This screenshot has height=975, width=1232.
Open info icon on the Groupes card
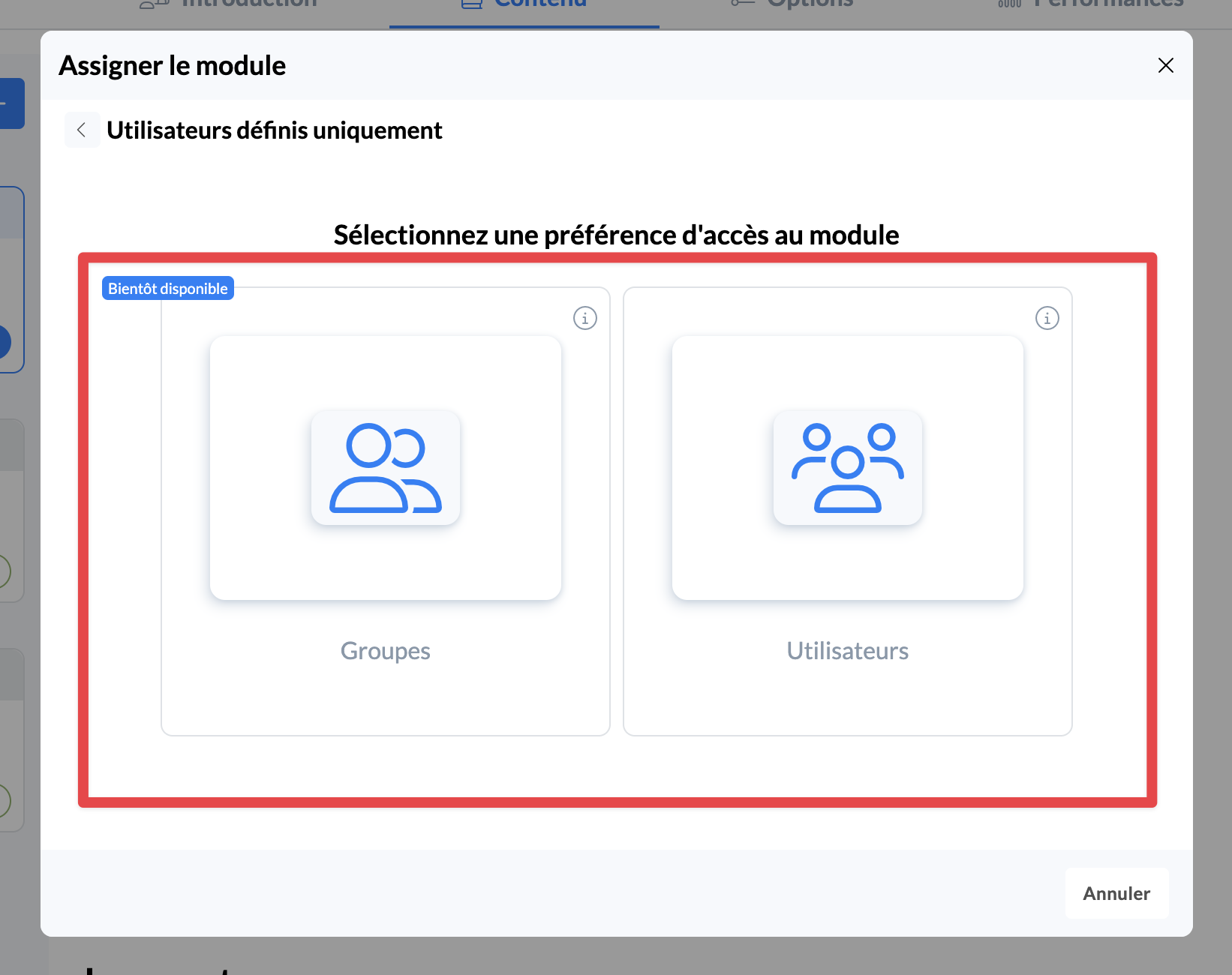[x=584, y=318]
